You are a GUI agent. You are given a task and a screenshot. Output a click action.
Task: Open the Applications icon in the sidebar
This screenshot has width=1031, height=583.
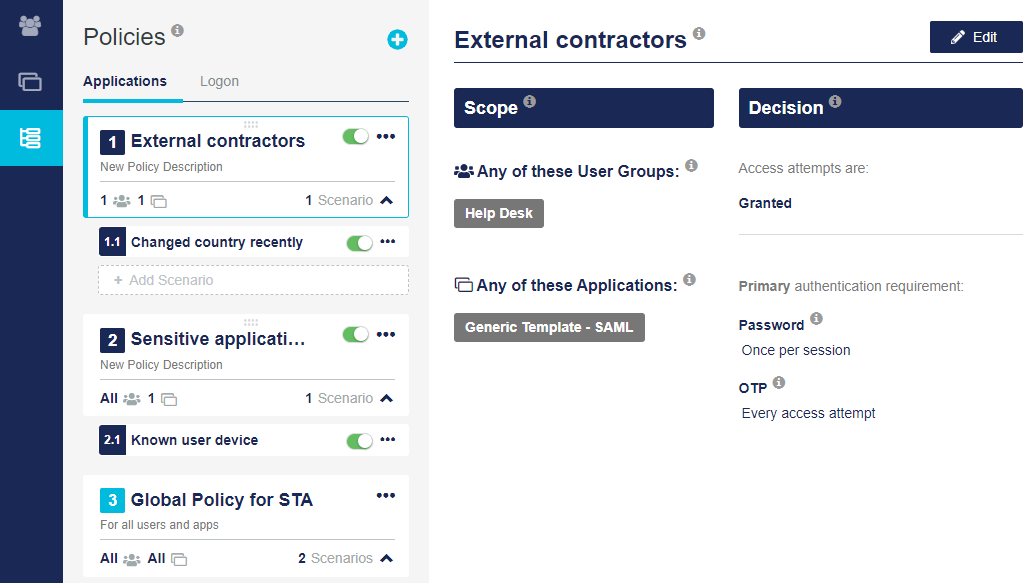coord(30,82)
